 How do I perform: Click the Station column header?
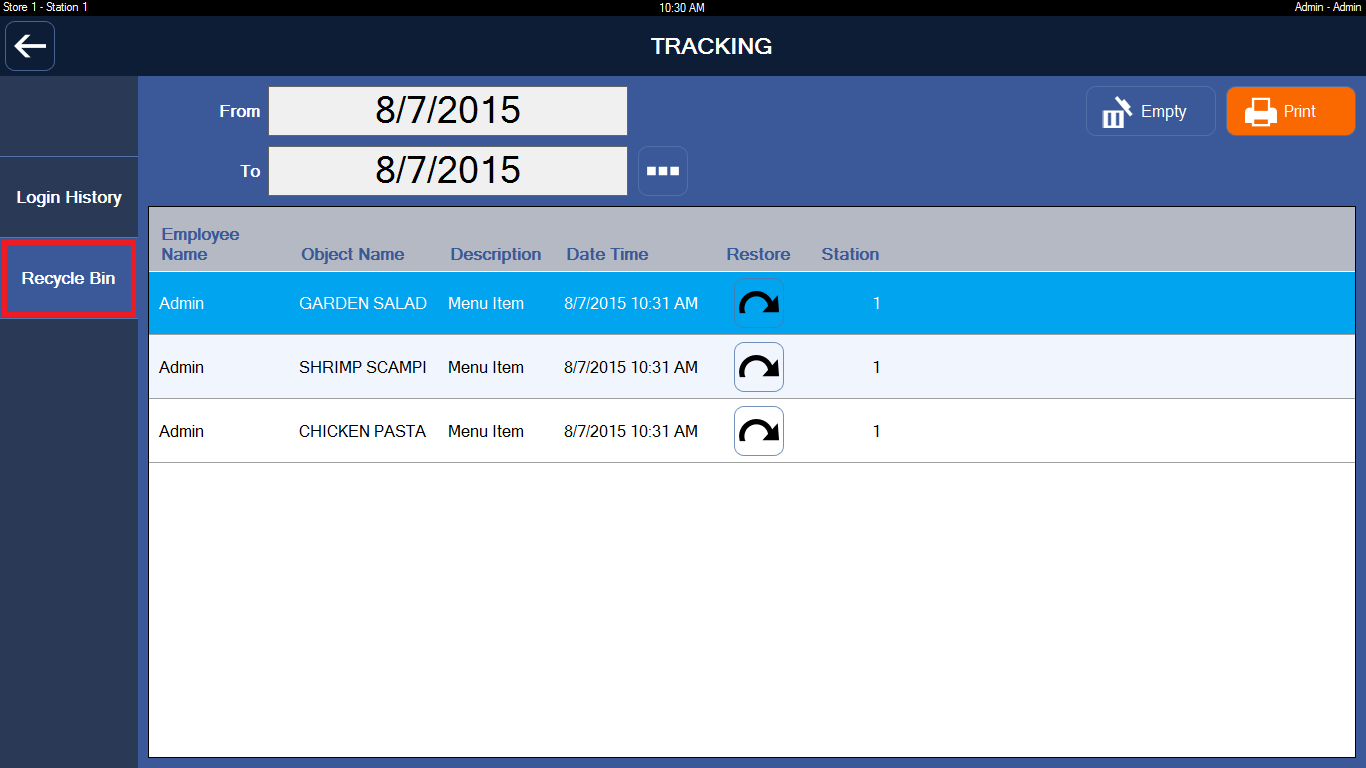[x=850, y=254]
